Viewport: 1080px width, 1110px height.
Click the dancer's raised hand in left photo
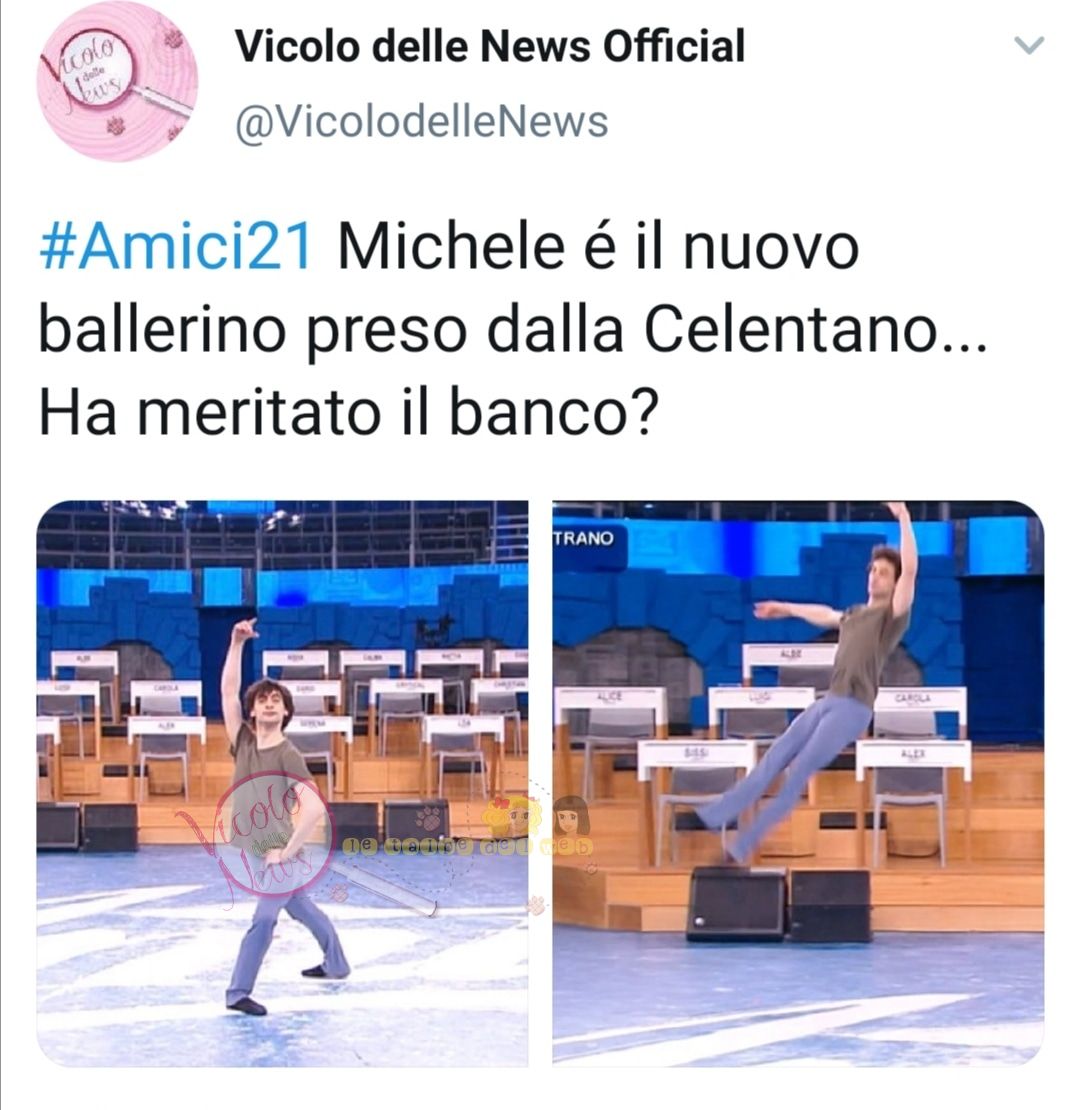245,627
